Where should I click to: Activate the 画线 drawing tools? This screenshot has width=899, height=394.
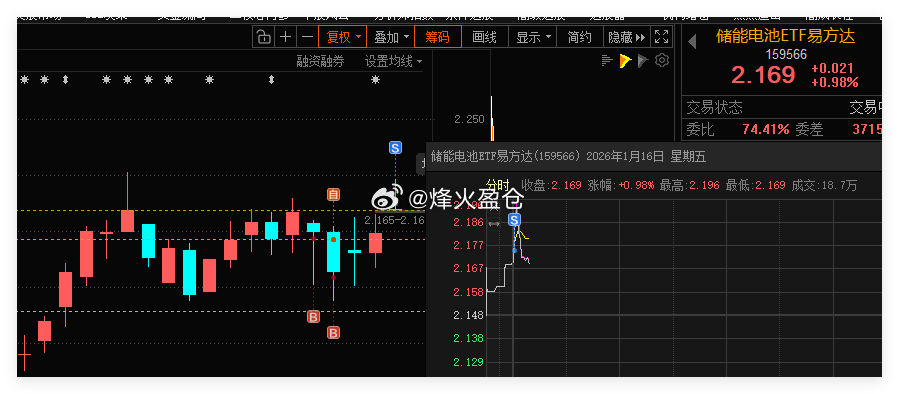click(x=484, y=37)
